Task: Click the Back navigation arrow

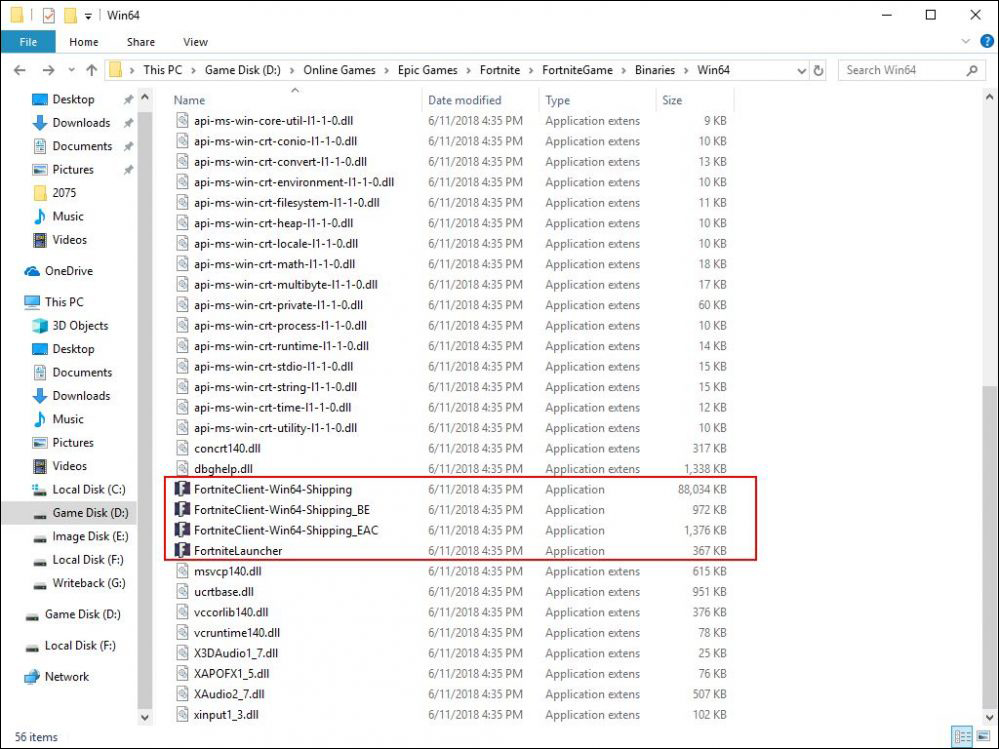Action: 20,70
